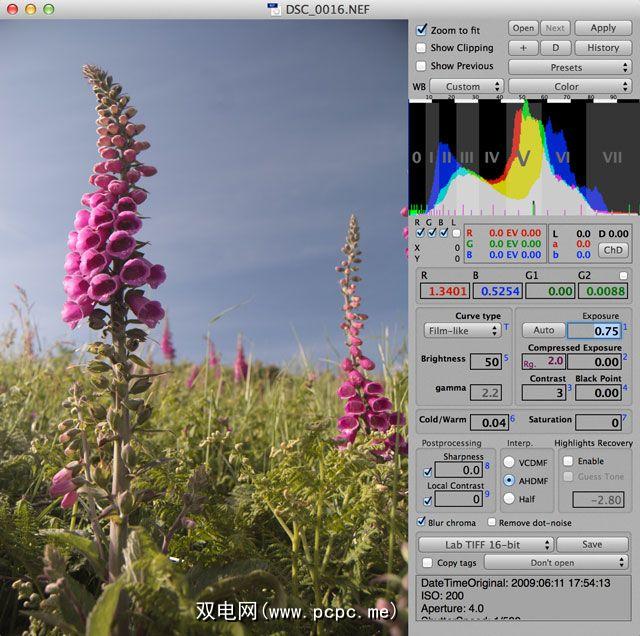The height and width of the screenshot is (636, 640).
Task: Open the DSC_0016.NEF title bar file icon
Action: click(273, 9)
